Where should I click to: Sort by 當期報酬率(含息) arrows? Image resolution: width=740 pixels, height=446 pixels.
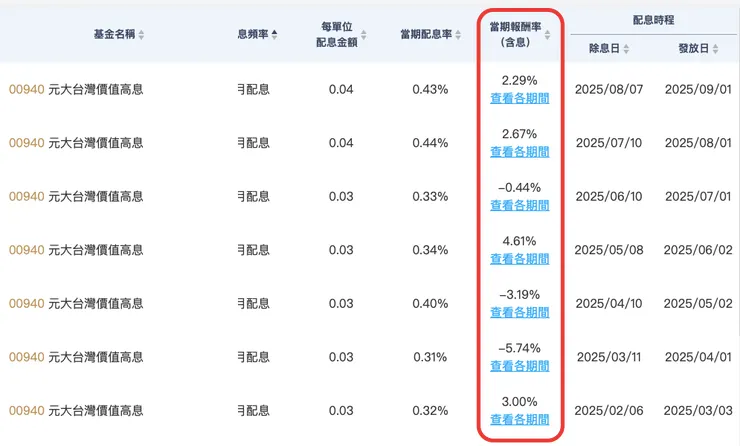click(x=547, y=34)
